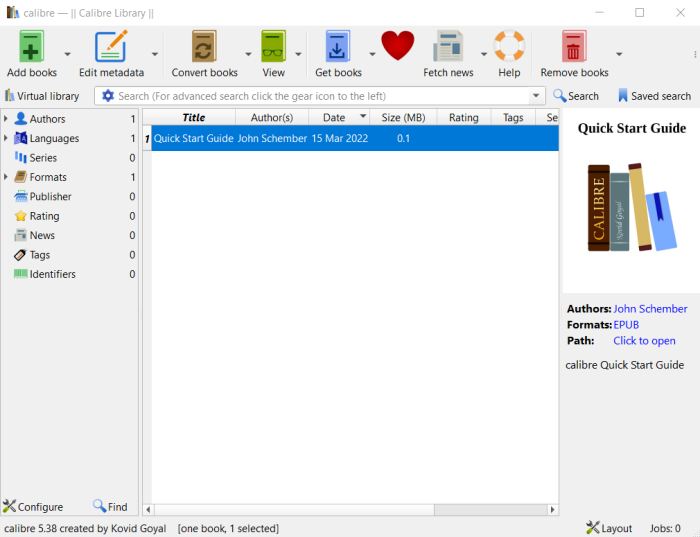Click the Remove books trash icon
This screenshot has height=537, width=700.
[574, 46]
